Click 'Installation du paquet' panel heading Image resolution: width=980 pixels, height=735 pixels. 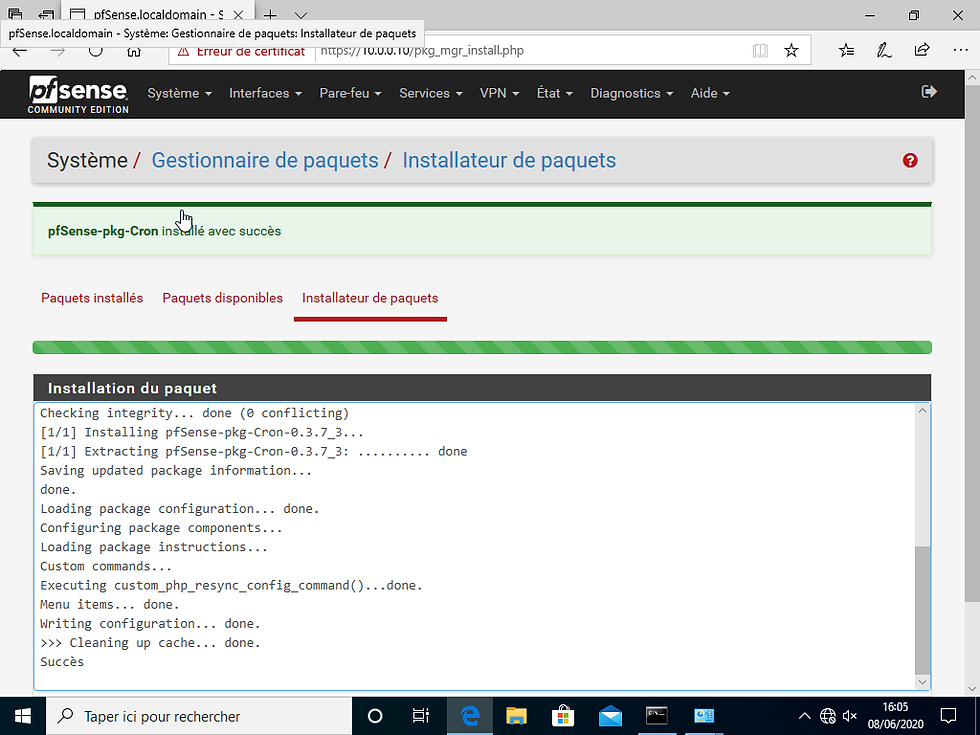[132, 388]
